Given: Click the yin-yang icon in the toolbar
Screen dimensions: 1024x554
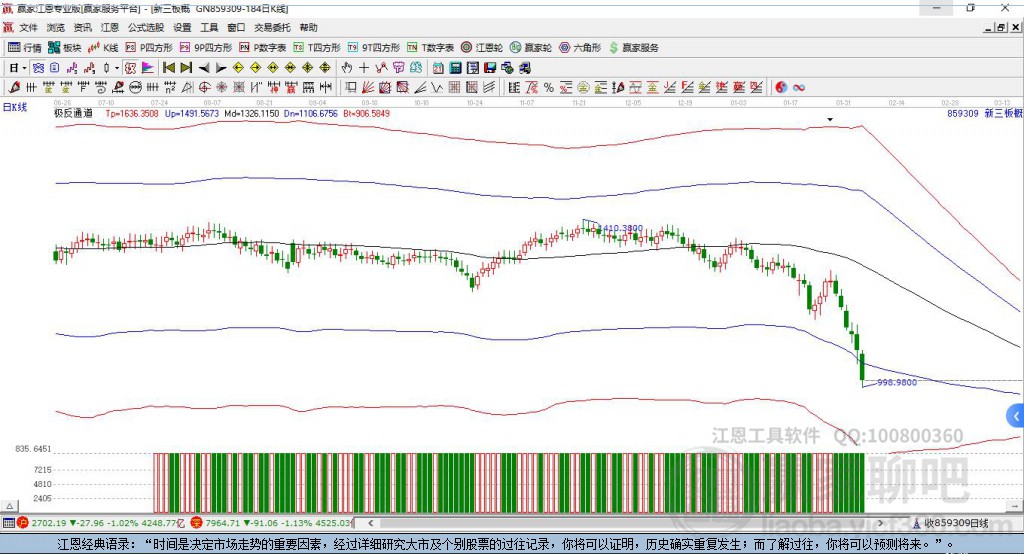Looking at the screenshot, I should 782,88.
